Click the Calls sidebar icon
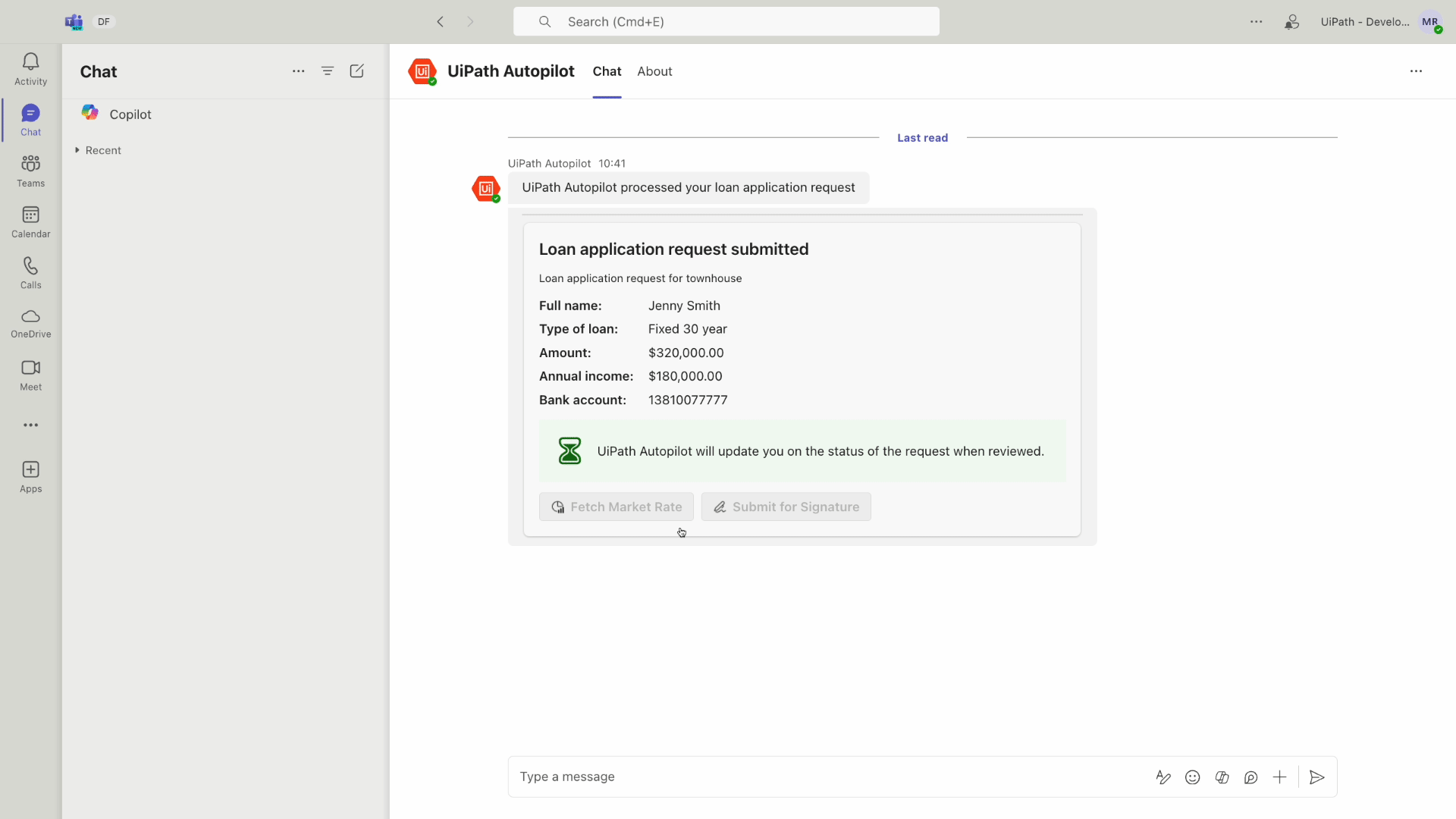Screen dimensions: 1456x819 pos(30,271)
